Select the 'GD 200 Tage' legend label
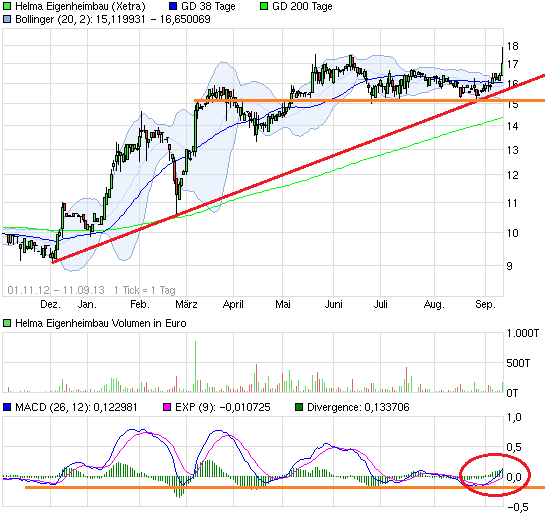This screenshot has height=515, width=545. (302, 6)
